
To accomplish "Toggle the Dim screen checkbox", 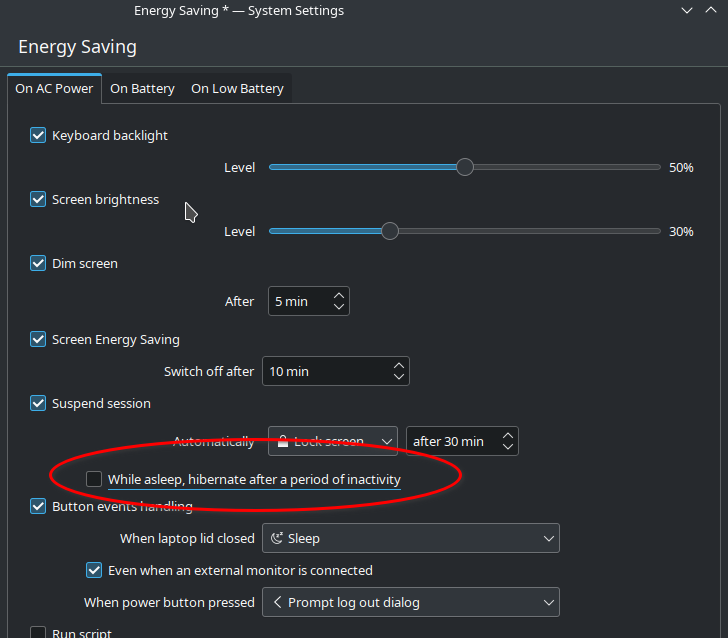I will pyautogui.click(x=38, y=263).
